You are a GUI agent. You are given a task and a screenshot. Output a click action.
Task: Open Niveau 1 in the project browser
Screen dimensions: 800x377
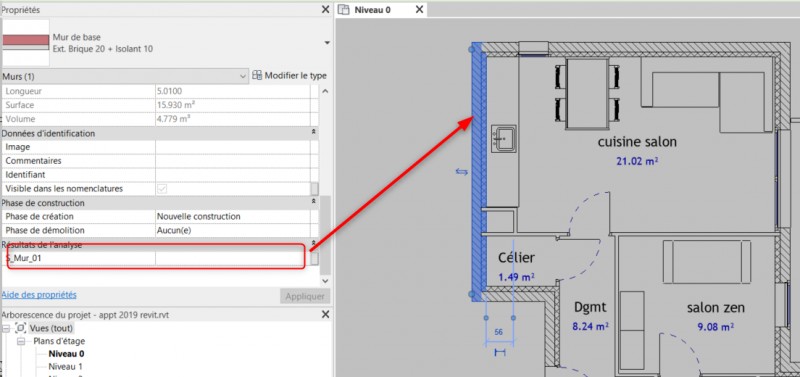pos(66,366)
